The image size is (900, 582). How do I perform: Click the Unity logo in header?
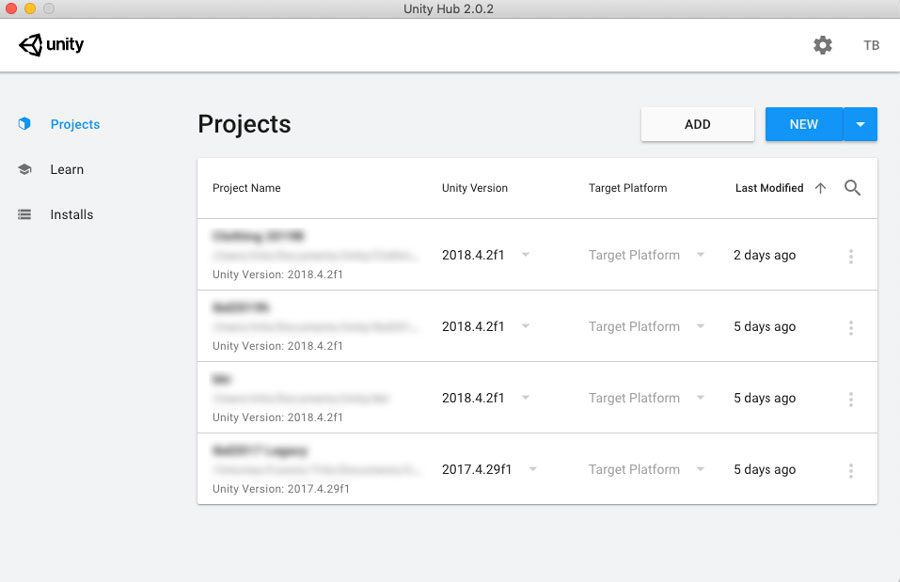51,45
